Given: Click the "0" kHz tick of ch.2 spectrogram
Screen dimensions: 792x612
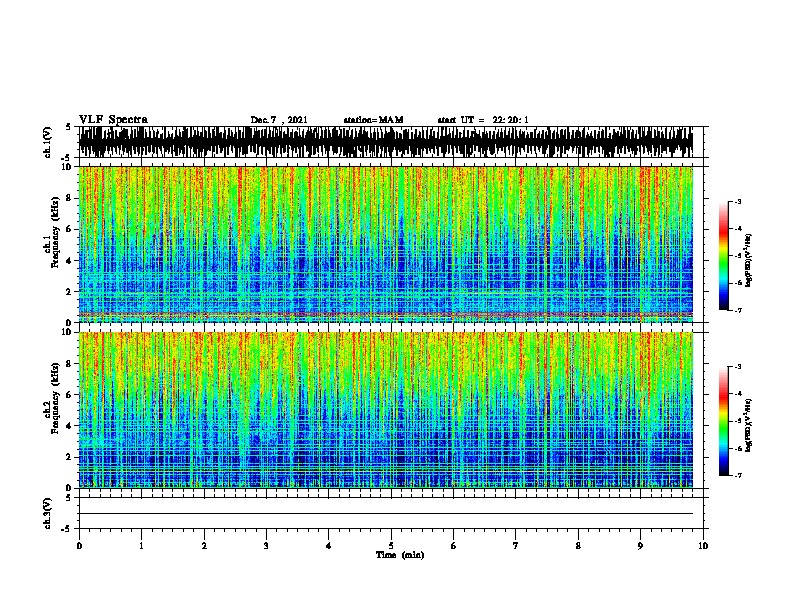Looking at the screenshot, I should (x=70, y=488).
